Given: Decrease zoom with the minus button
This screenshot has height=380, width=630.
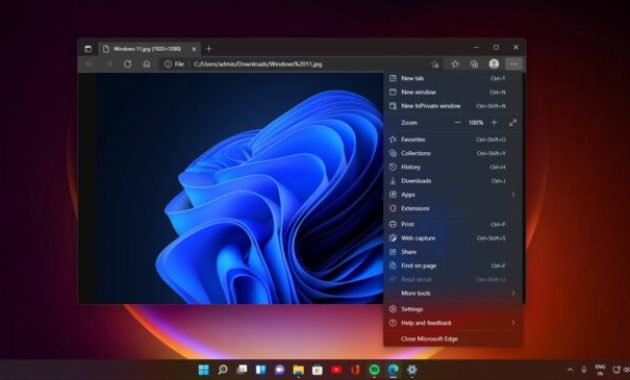Looking at the screenshot, I should 458,123.
